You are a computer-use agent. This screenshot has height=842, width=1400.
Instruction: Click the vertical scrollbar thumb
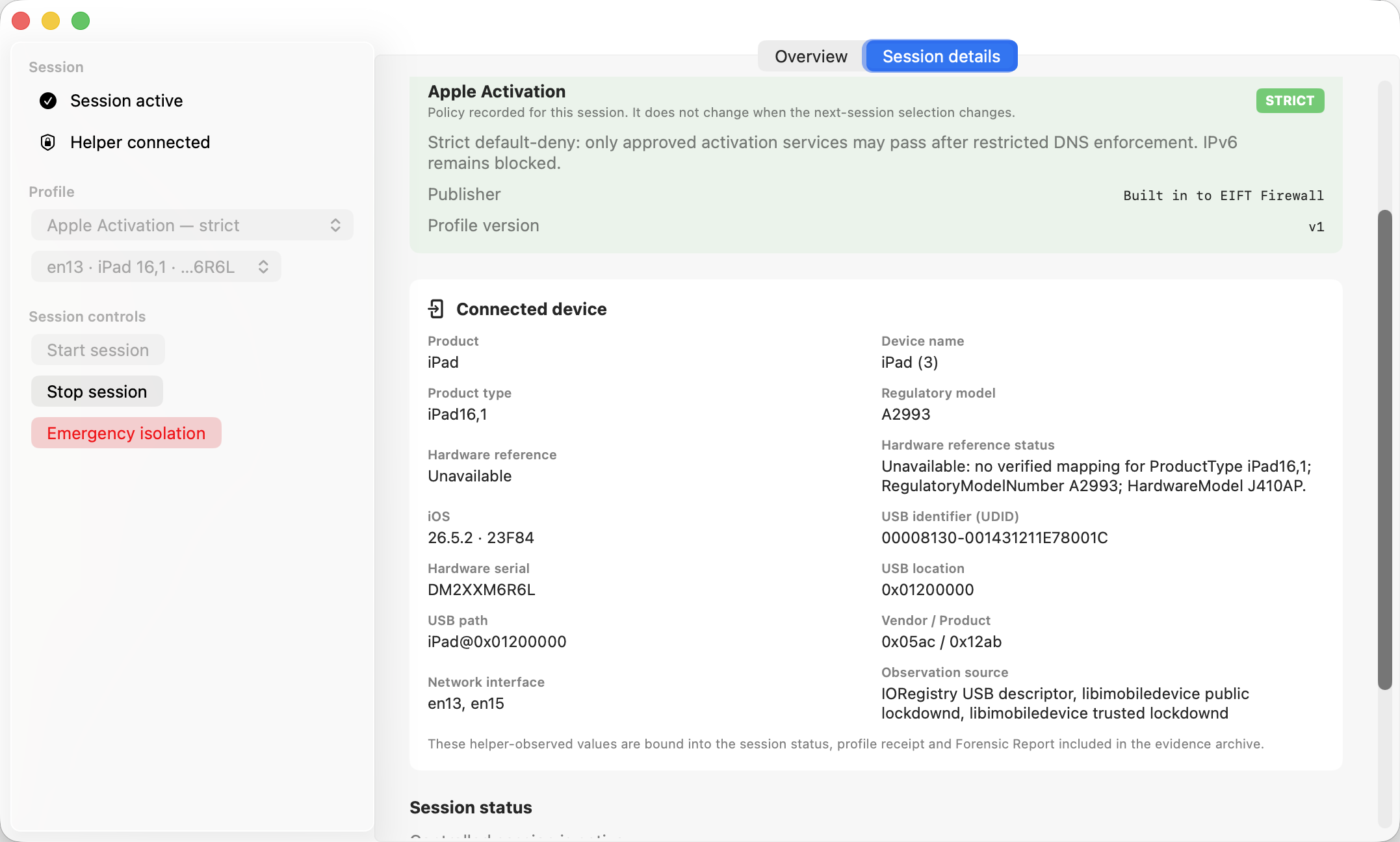(1385, 450)
